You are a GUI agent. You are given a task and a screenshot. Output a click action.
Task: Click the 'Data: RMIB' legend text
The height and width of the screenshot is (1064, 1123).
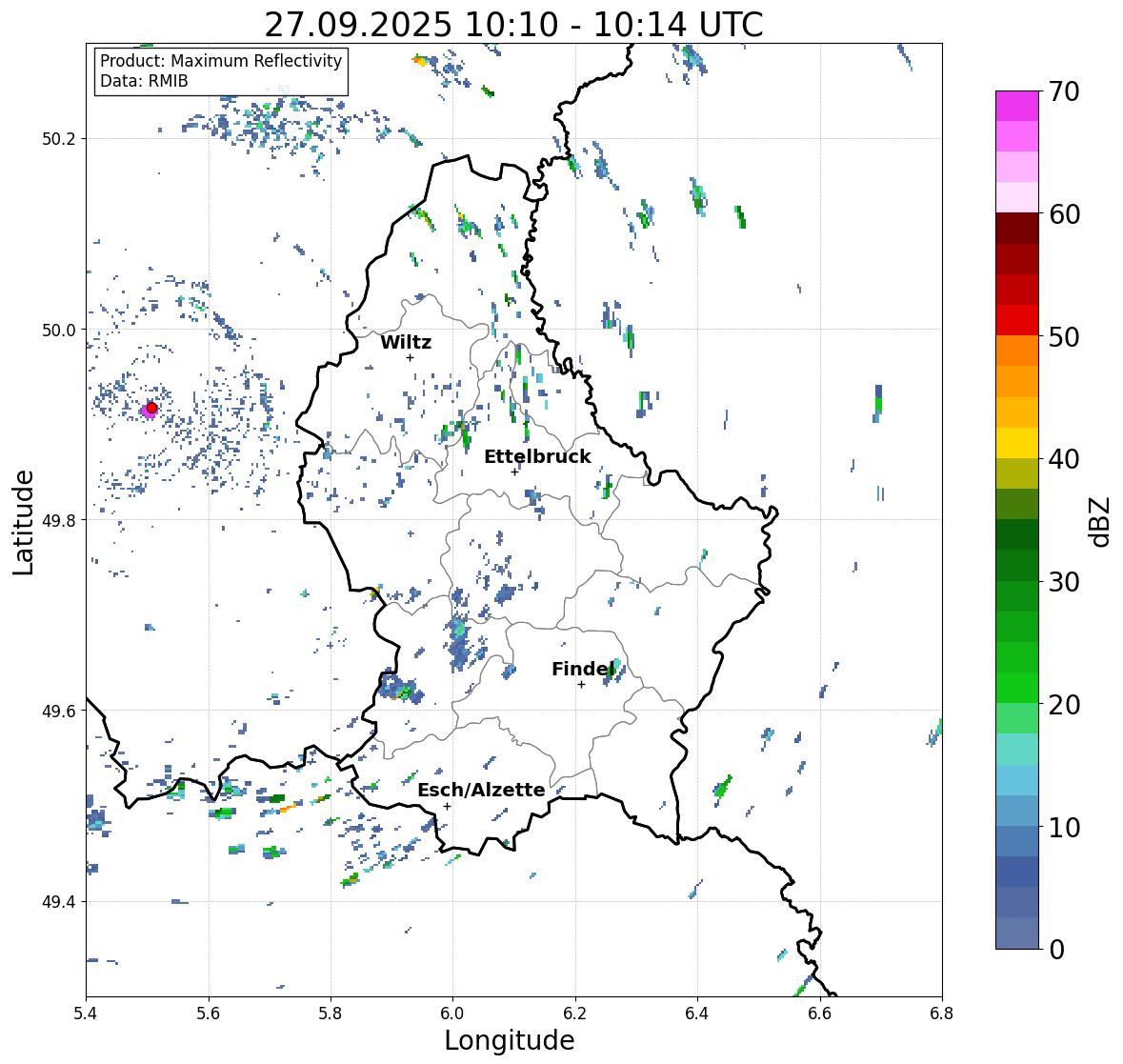pyautogui.click(x=144, y=81)
